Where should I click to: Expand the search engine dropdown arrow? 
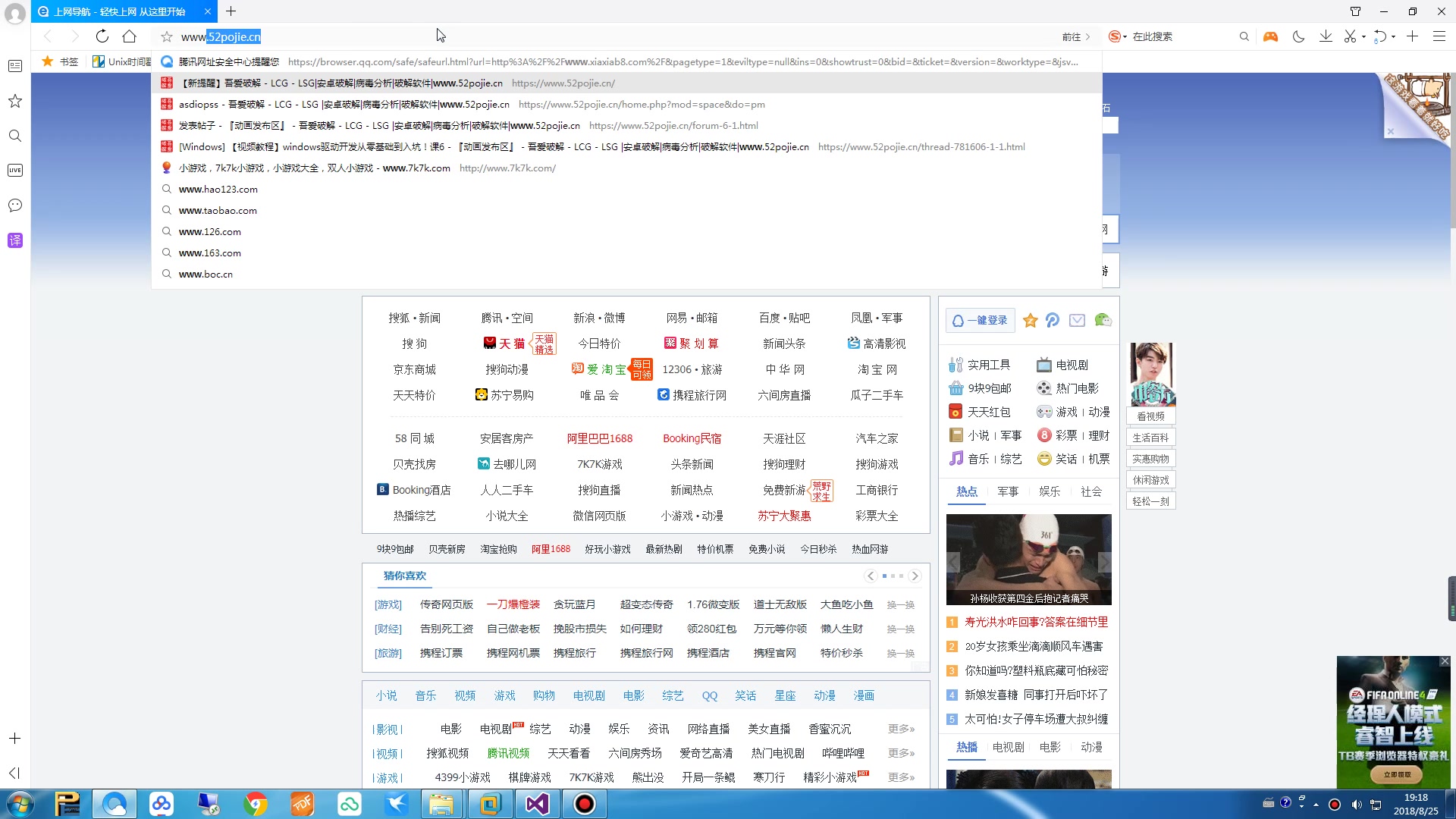click(x=1125, y=36)
